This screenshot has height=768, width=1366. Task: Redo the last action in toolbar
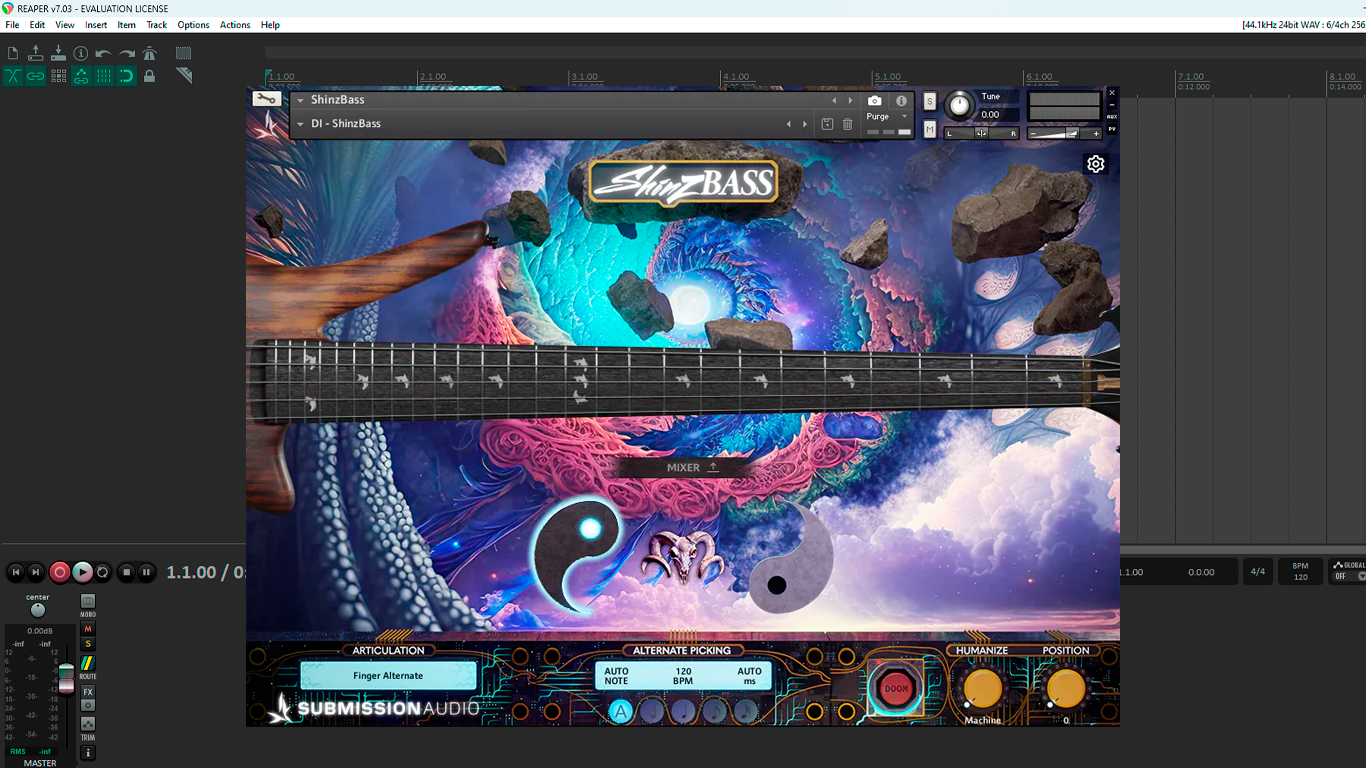tap(127, 54)
